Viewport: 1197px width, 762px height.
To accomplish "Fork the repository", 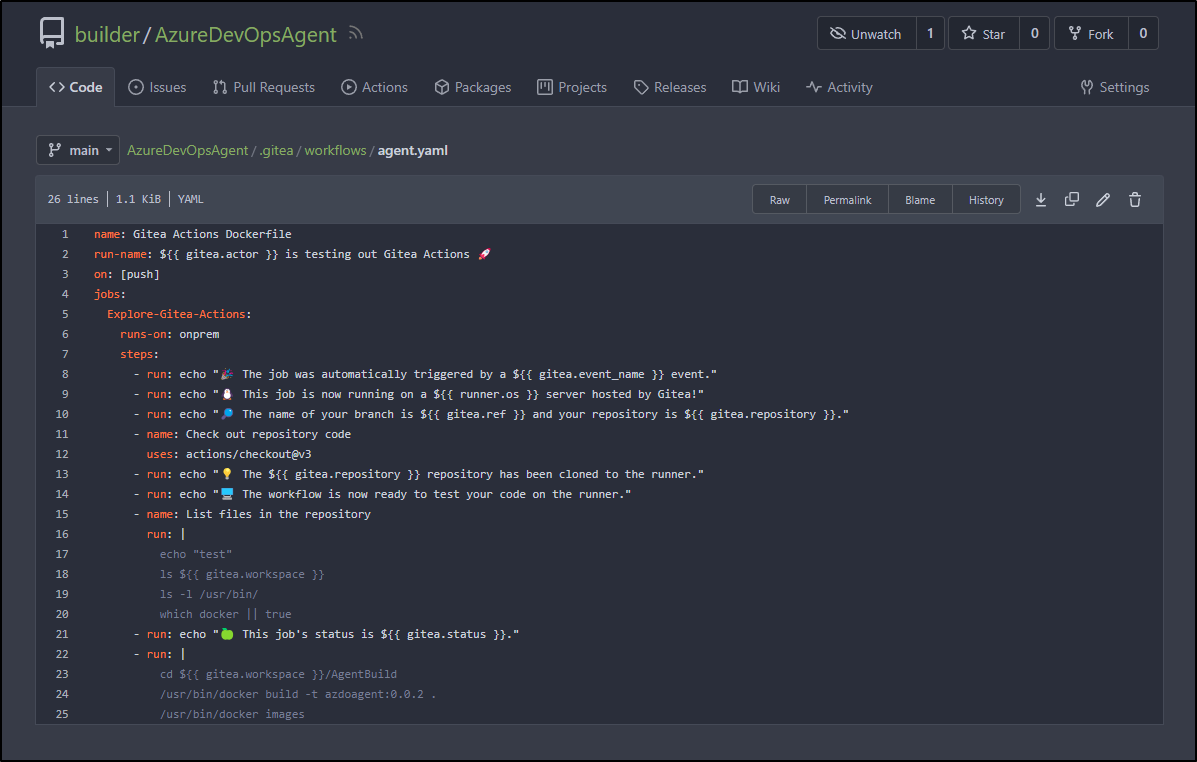I will pyautogui.click(x=1091, y=34).
